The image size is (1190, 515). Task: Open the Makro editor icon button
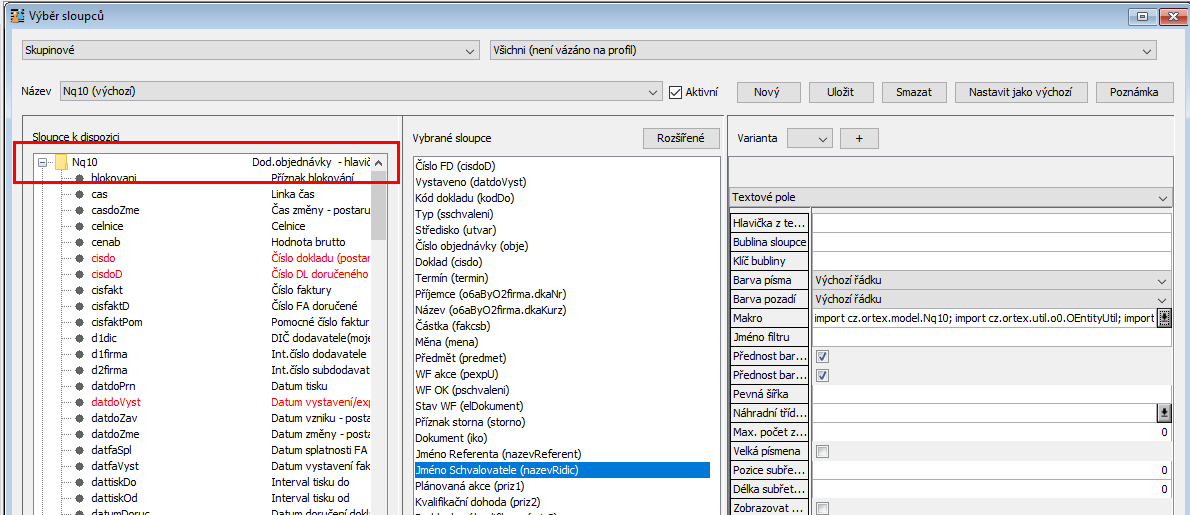point(1163,318)
